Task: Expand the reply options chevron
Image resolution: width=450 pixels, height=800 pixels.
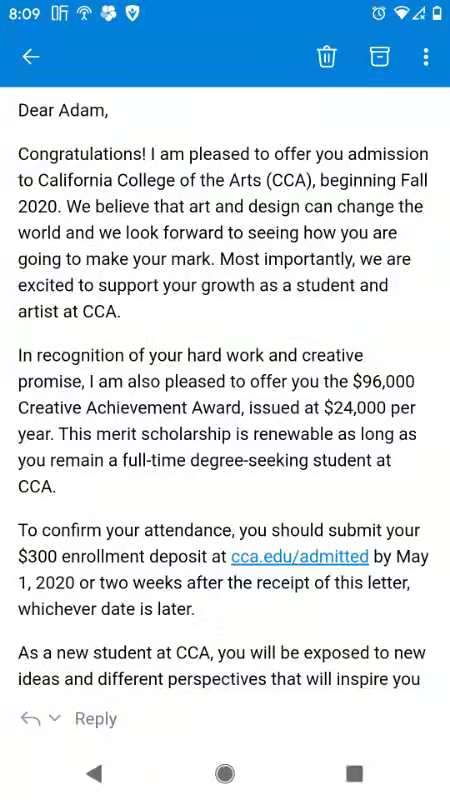Action: coord(55,718)
